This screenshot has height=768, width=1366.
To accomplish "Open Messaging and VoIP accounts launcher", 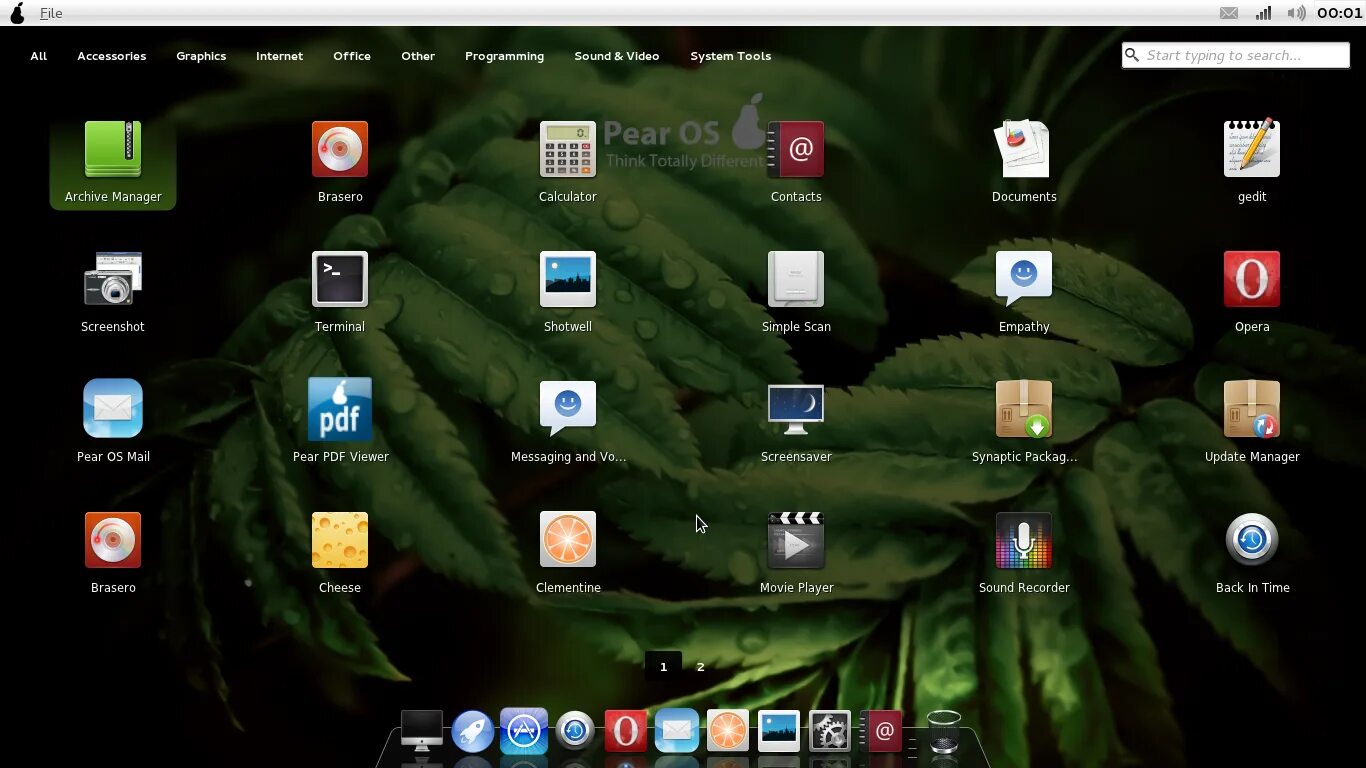I will click(x=568, y=422).
